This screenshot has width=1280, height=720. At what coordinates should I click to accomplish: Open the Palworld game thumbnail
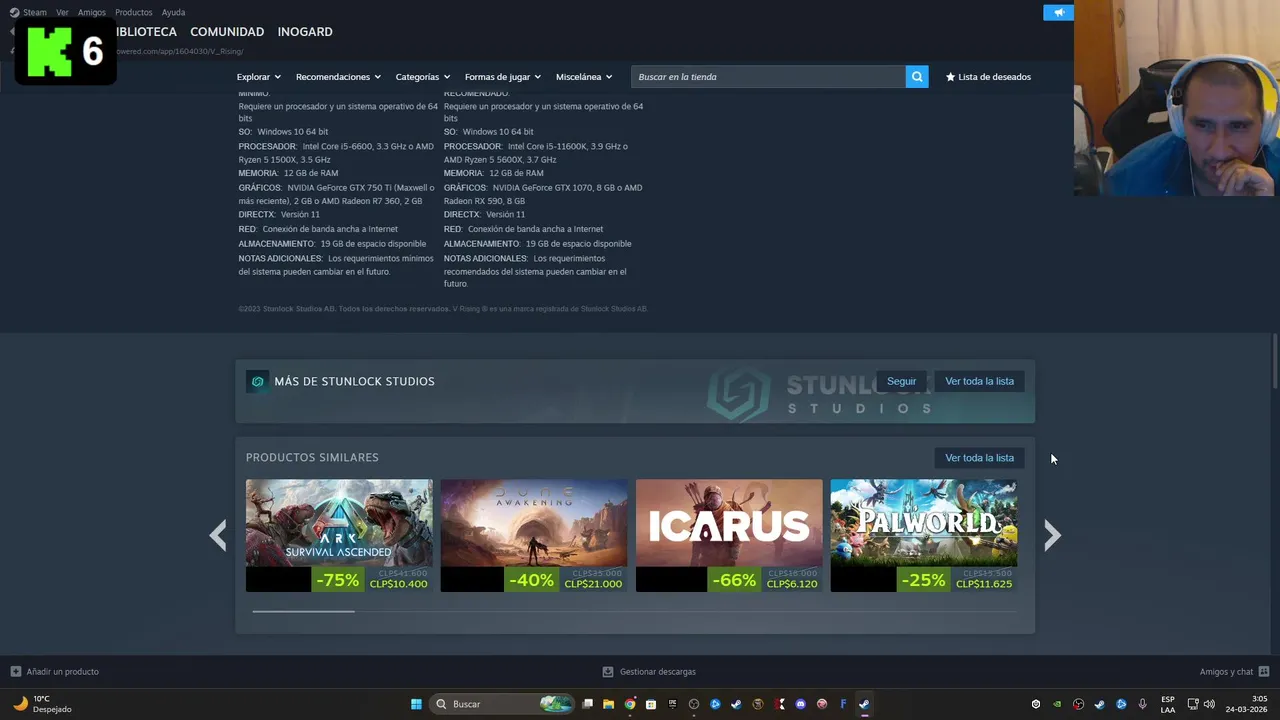(x=924, y=523)
